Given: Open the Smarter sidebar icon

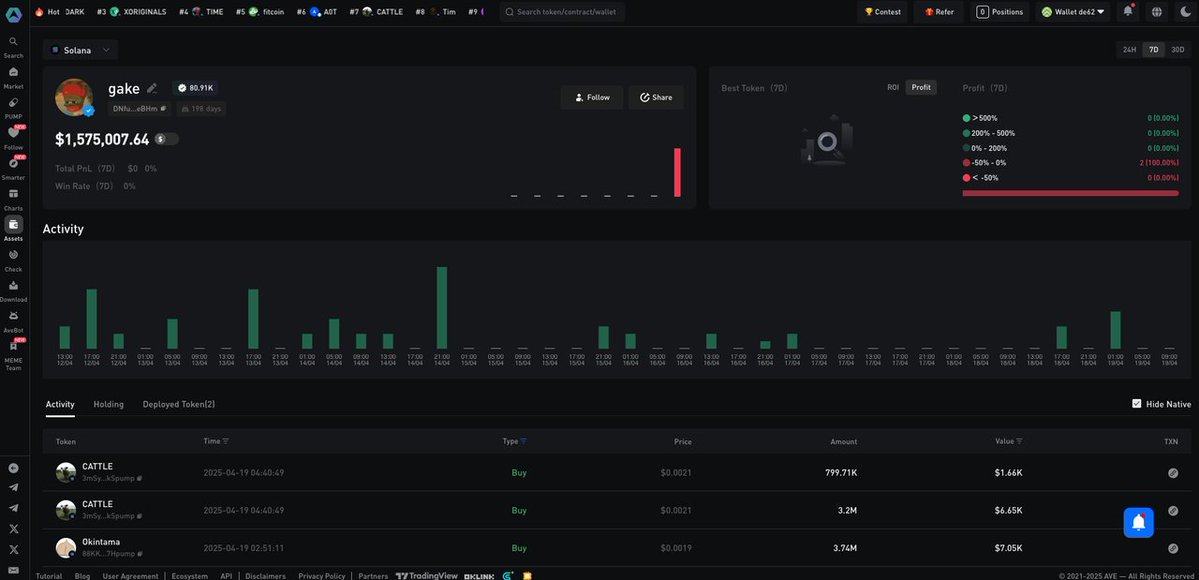Looking at the screenshot, I should click(x=13, y=163).
